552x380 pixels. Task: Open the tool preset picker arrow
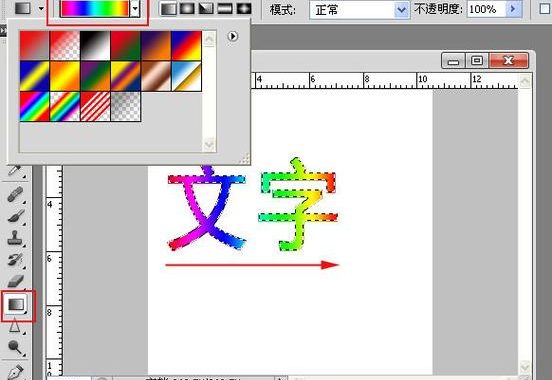coord(41,8)
